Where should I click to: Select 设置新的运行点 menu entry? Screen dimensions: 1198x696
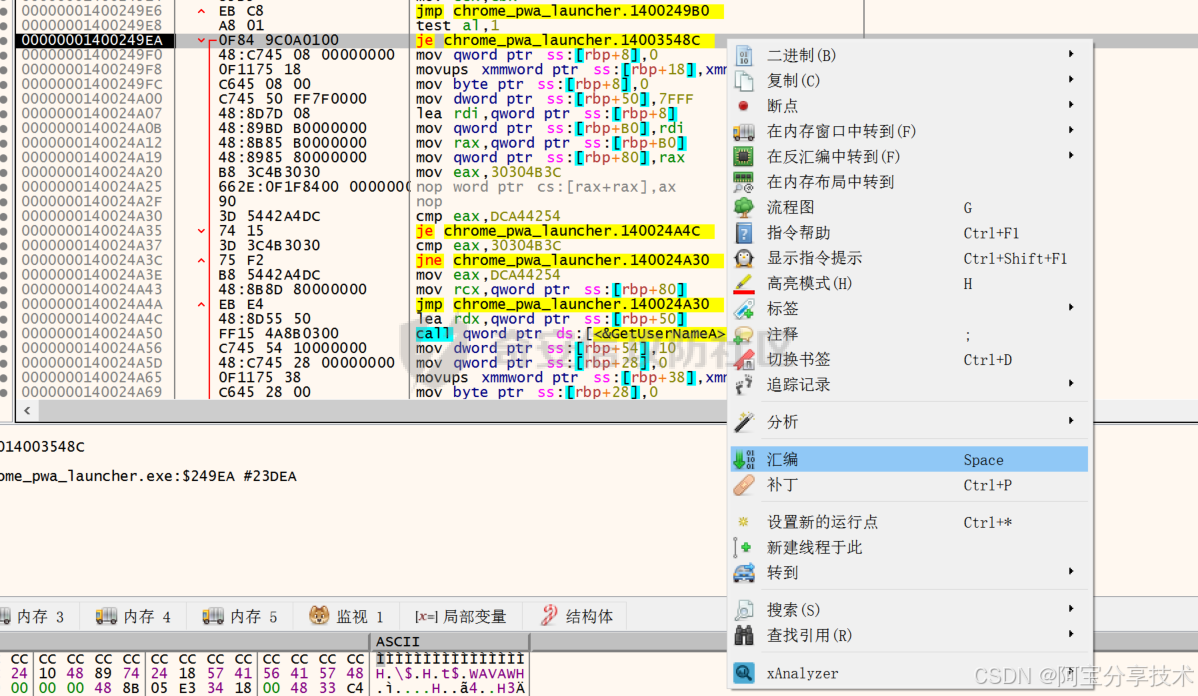(x=908, y=522)
